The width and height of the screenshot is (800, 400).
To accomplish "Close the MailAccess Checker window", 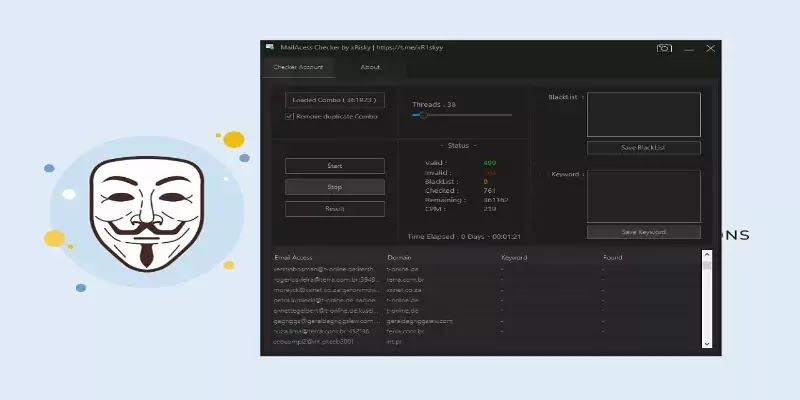I will click(x=710, y=48).
